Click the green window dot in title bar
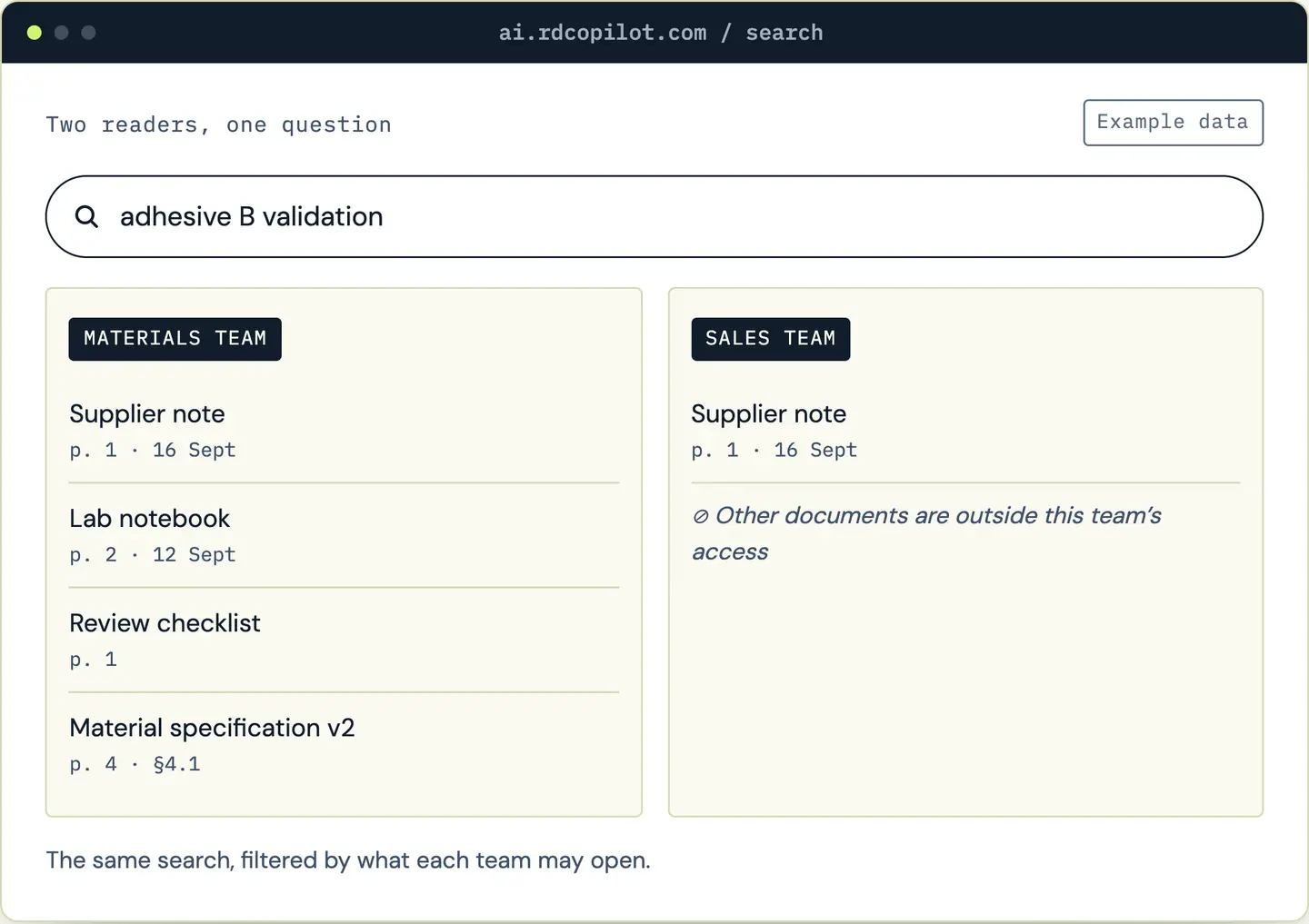This screenshot has width=1309, height=924. click(x=35, y=33)
